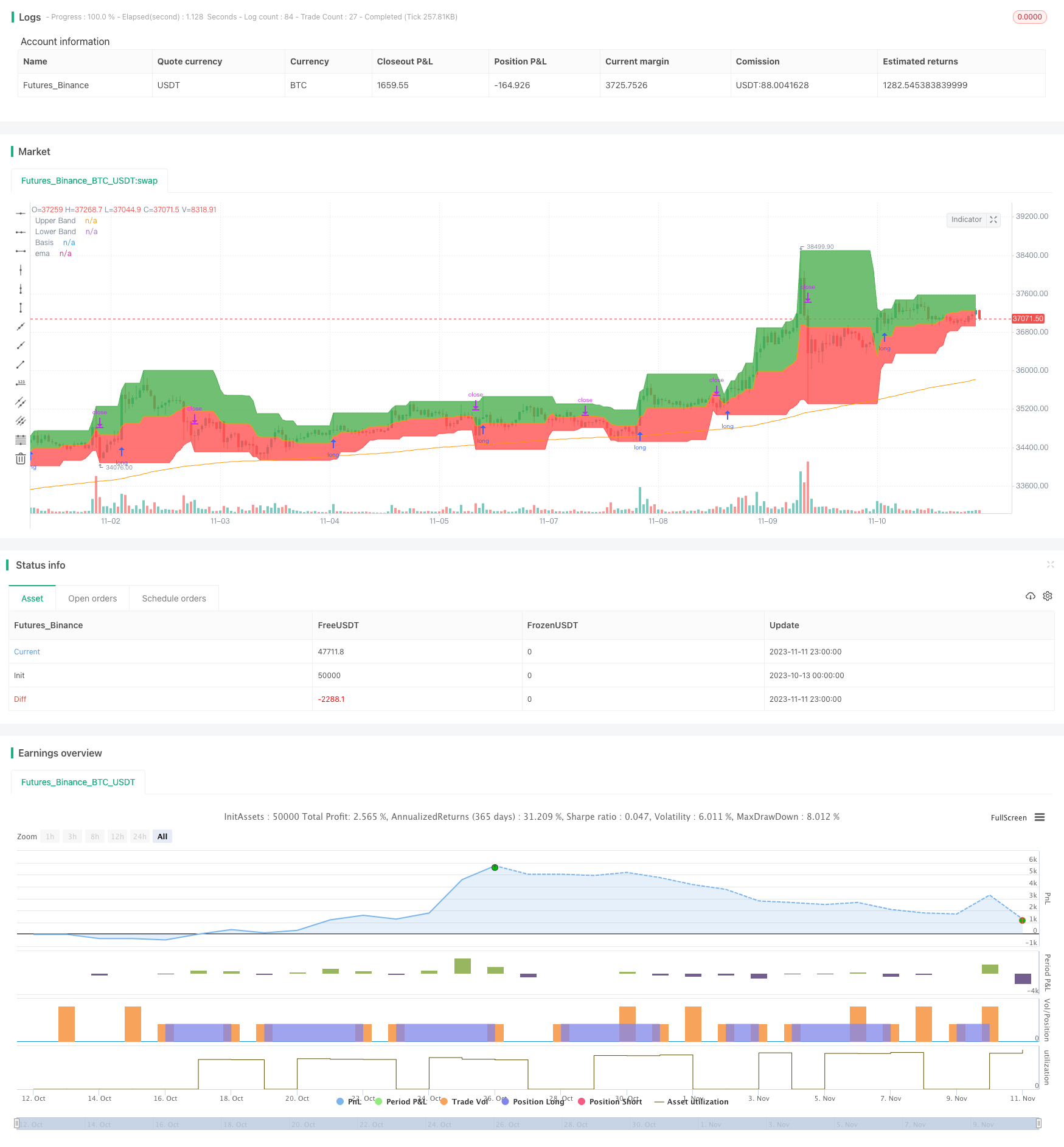The image size is (1064, 1147).
Task: Grab the left handle of range navigator
Action: 17,1123
